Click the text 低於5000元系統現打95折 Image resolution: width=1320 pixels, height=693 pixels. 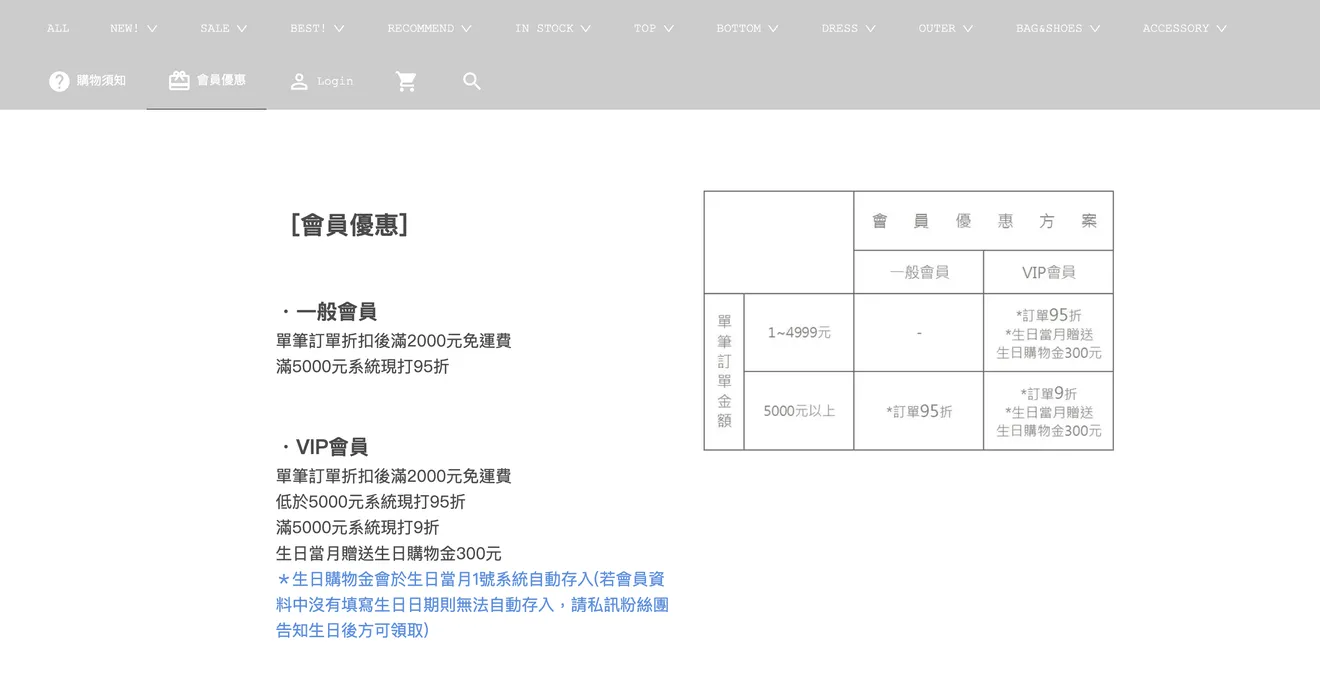click(x=371, y=502)
